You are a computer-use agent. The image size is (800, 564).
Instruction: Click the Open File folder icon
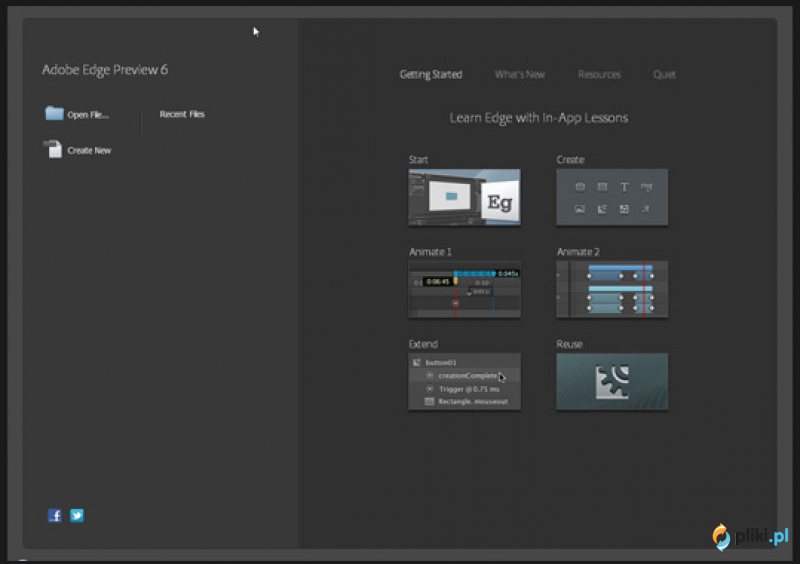[54, 113]
